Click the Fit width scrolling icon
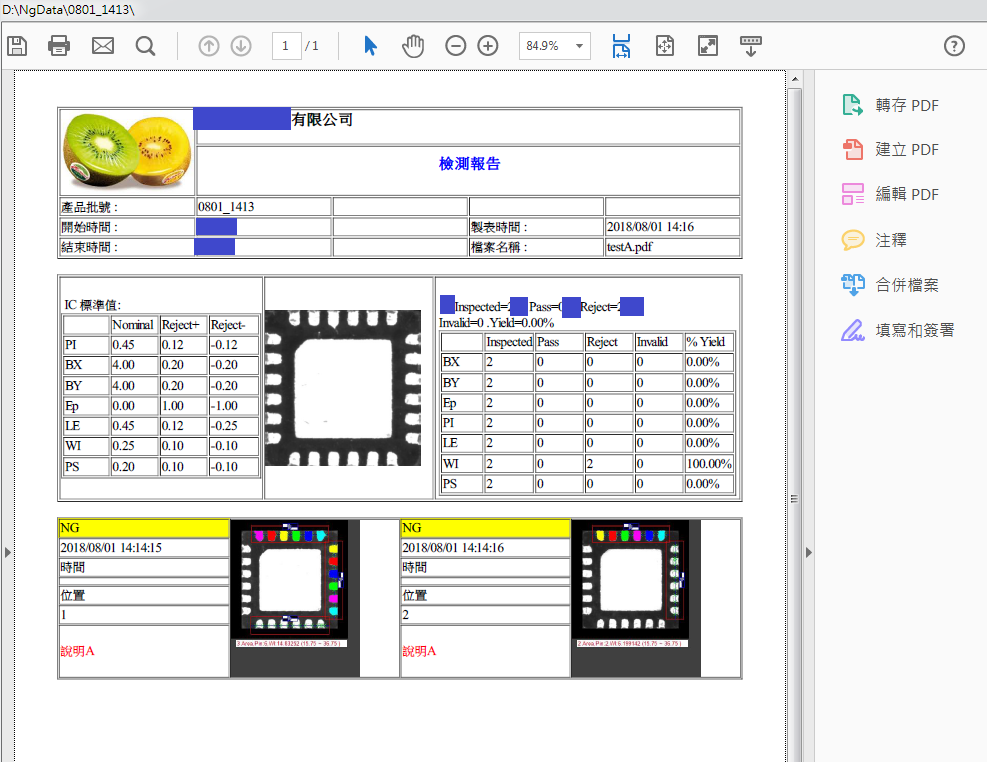This screenshot has height=762, width=987. coord(621,46)
